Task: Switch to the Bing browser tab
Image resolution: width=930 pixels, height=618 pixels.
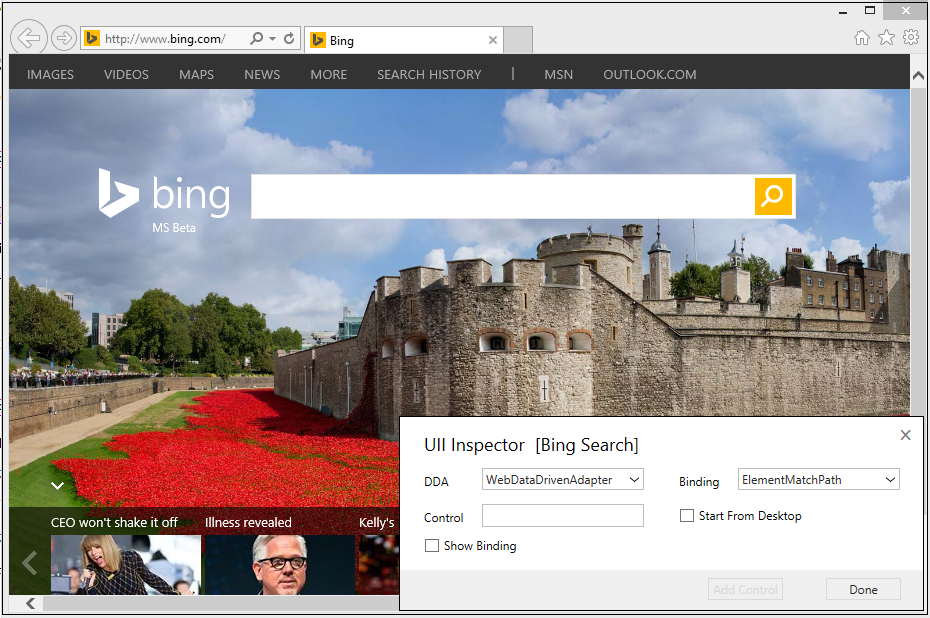Action: tap(390, 40)
